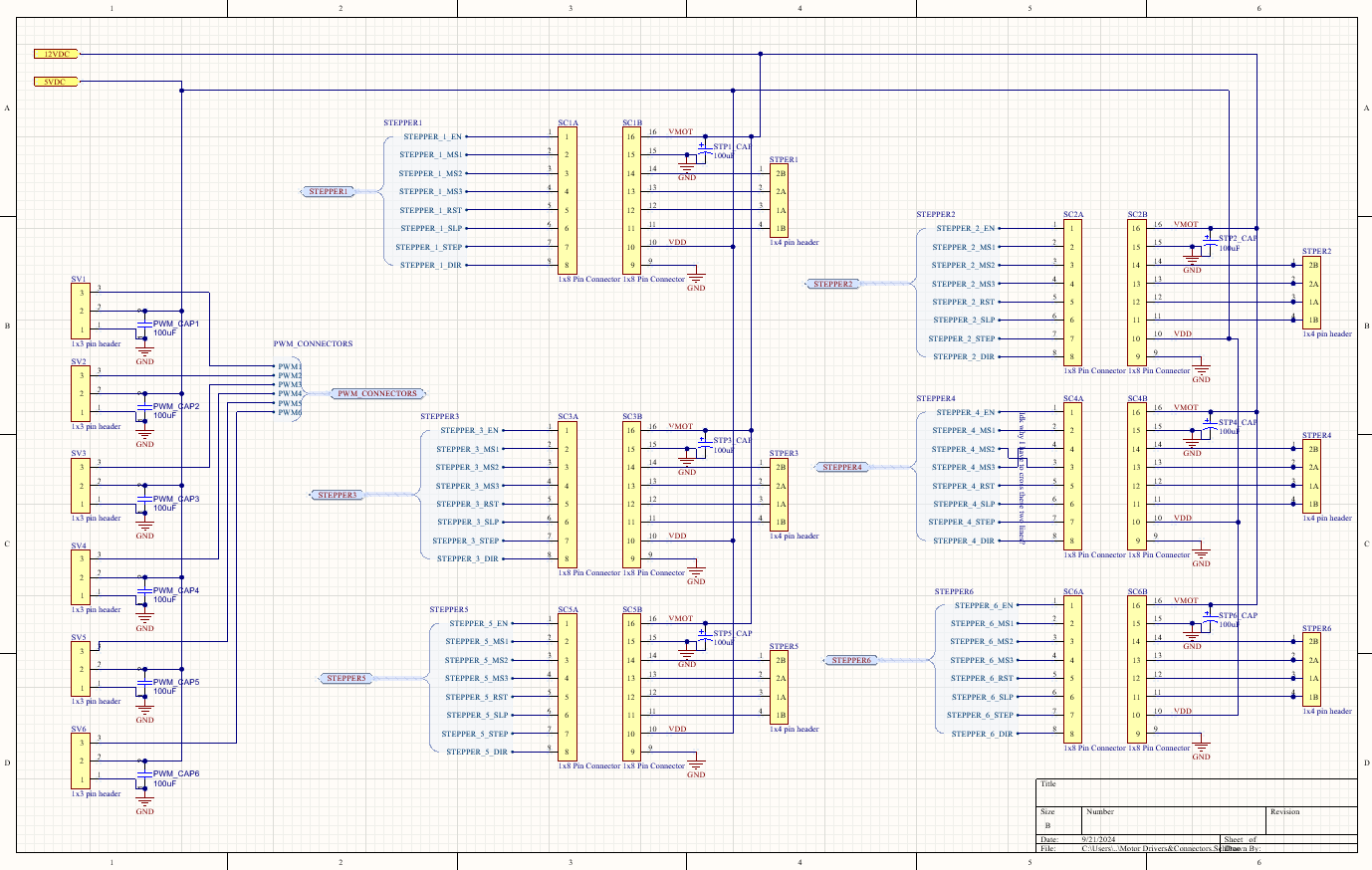This screenshot has width=1372, height=870.
Task: Select the SC1B 1x8 connector body
Action: pos(631,201)
